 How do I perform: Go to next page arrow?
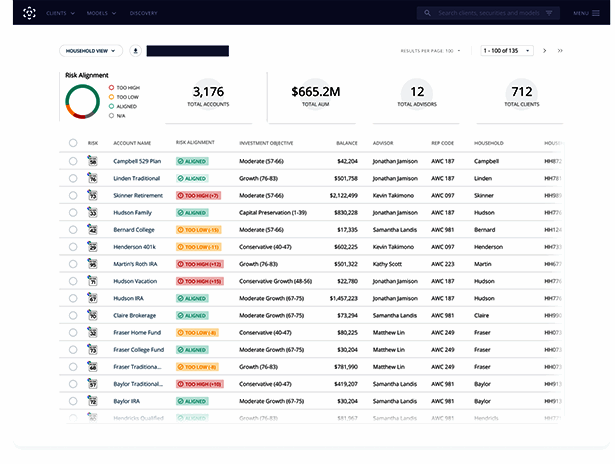(545, 50)
